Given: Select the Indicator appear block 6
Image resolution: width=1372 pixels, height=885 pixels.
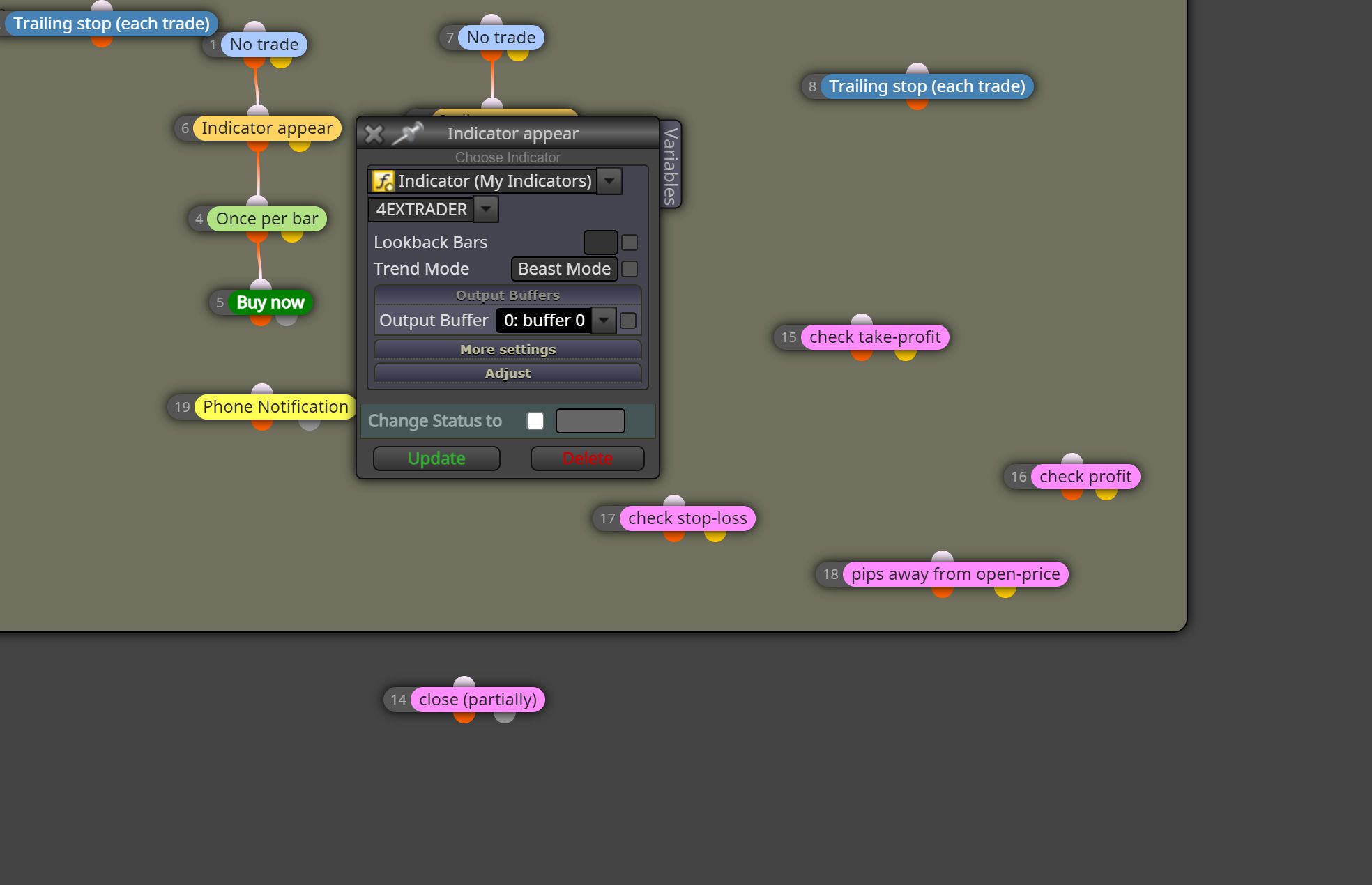Looking at the screenshot, I should coord(267,128).
